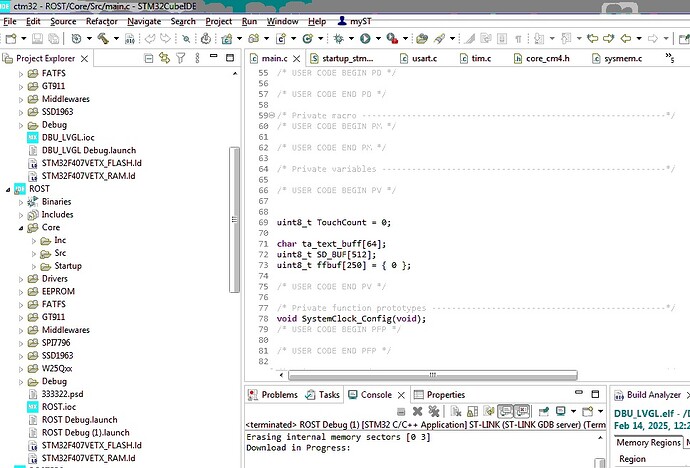690x468 pixels.
Task: Click the Build hammer icon
Action: click(103, 39)
